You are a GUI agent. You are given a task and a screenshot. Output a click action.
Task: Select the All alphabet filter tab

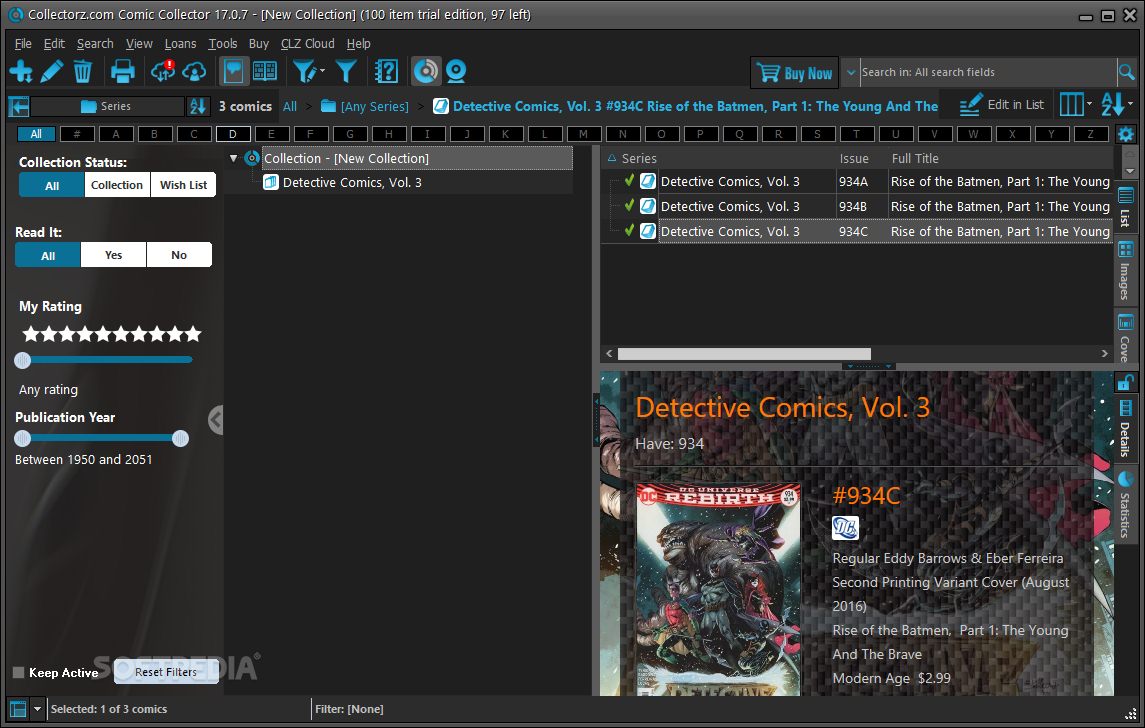37,134
